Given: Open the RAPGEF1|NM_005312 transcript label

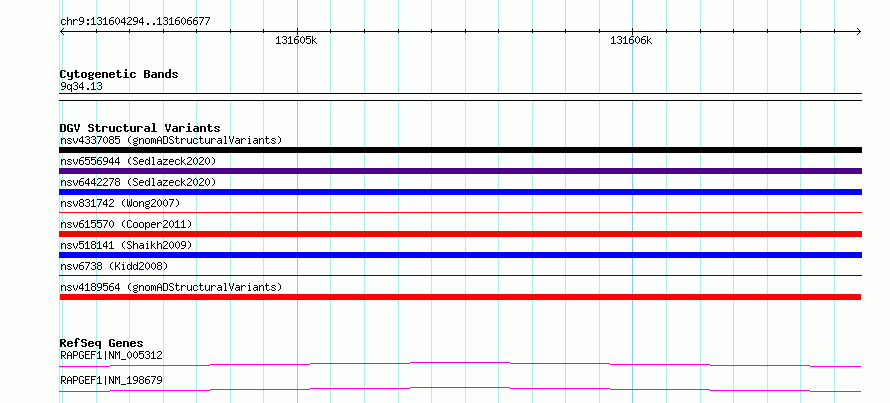Looking at the screenshot, I should tap(111, 355).
